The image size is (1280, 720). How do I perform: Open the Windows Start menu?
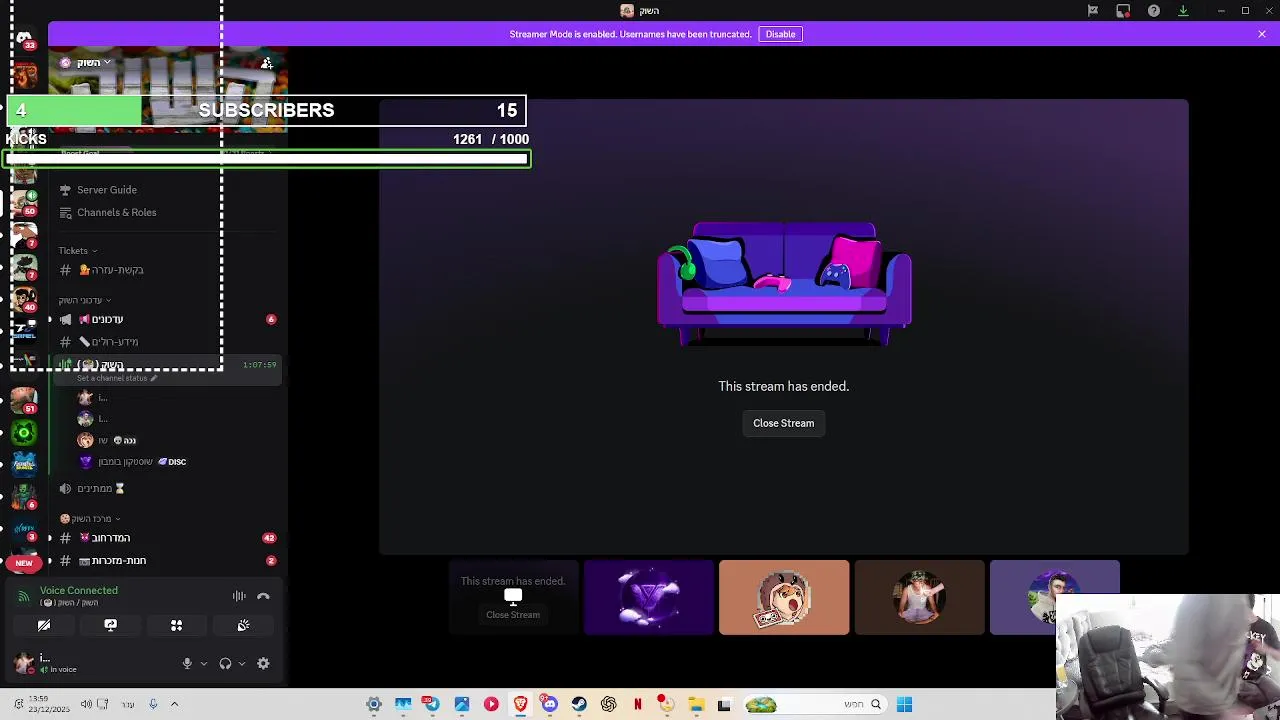[x=904, y=704]
